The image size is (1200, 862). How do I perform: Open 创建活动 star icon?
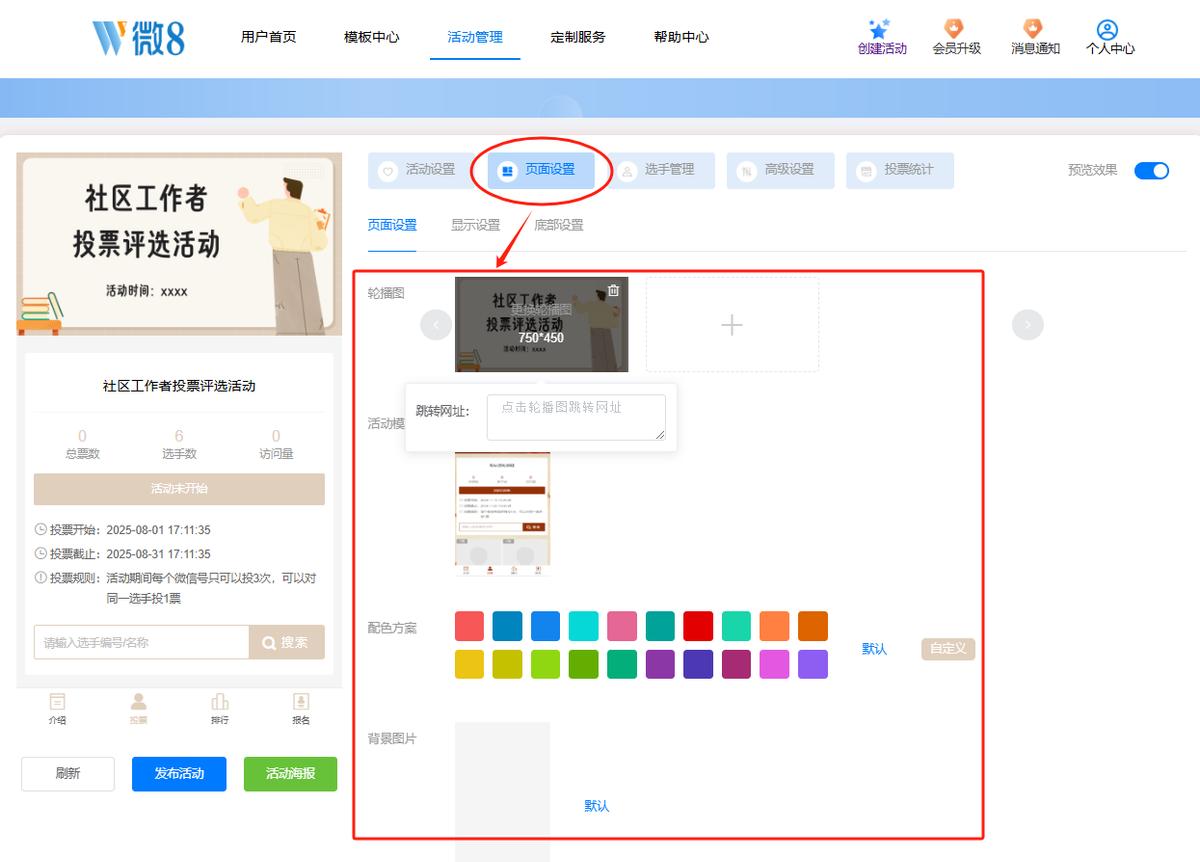point(880,29)
